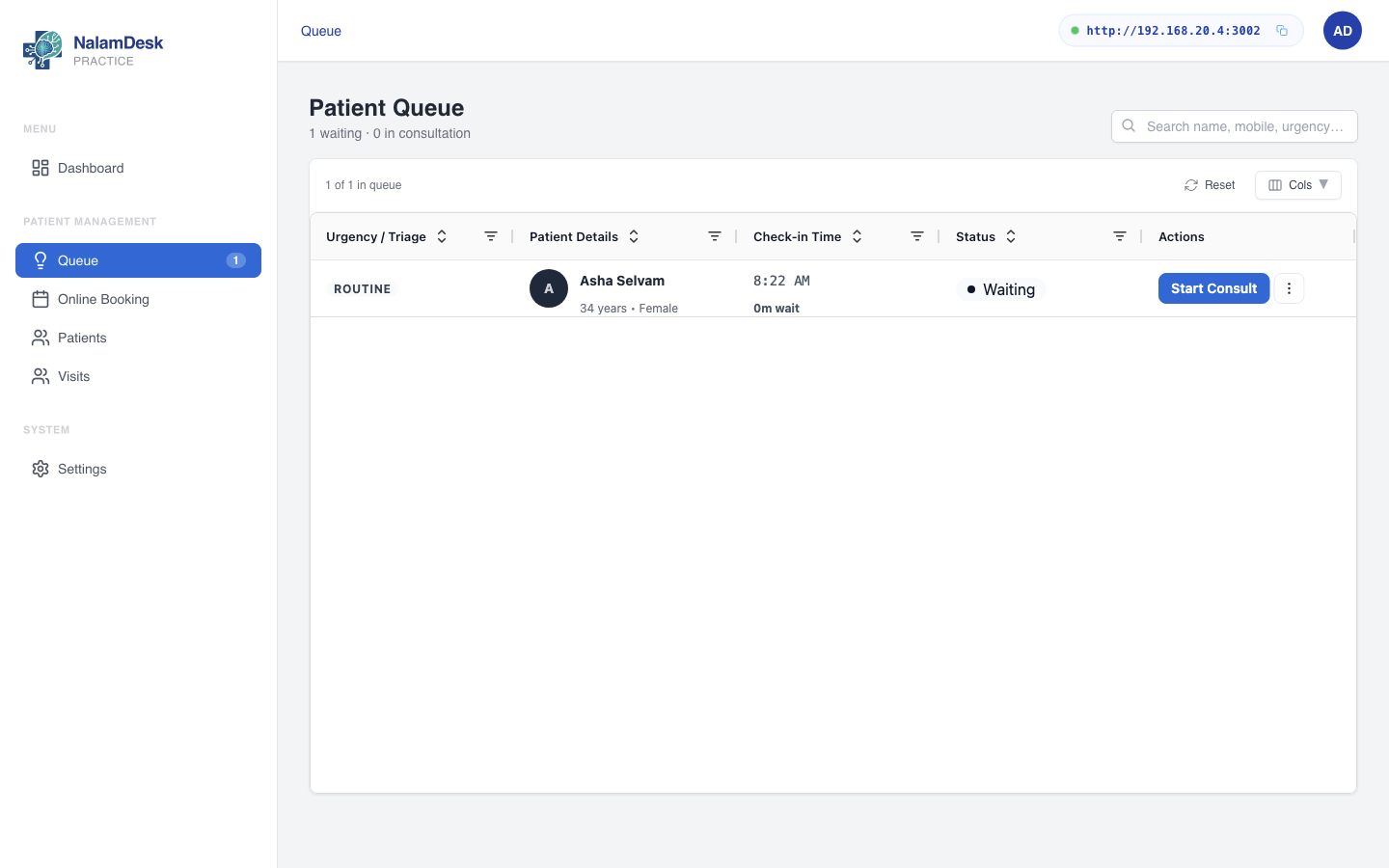Sort by Urgency / Triage arrows
The height and width of the screenshot is (868, 1389).
(x=442, y=236)
